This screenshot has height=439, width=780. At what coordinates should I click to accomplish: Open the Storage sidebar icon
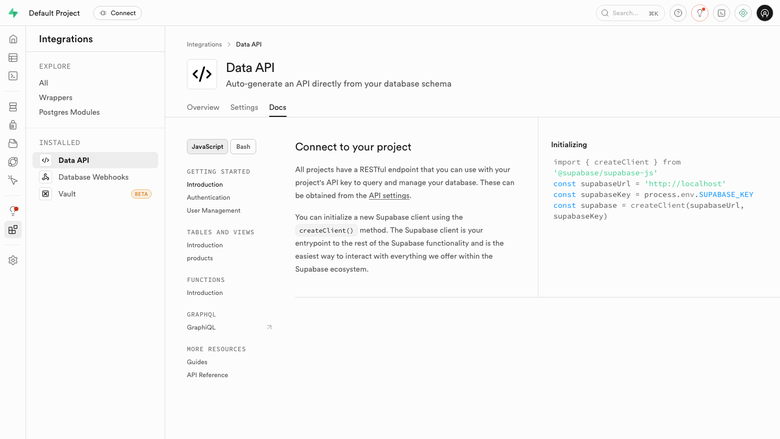point(13,144)
